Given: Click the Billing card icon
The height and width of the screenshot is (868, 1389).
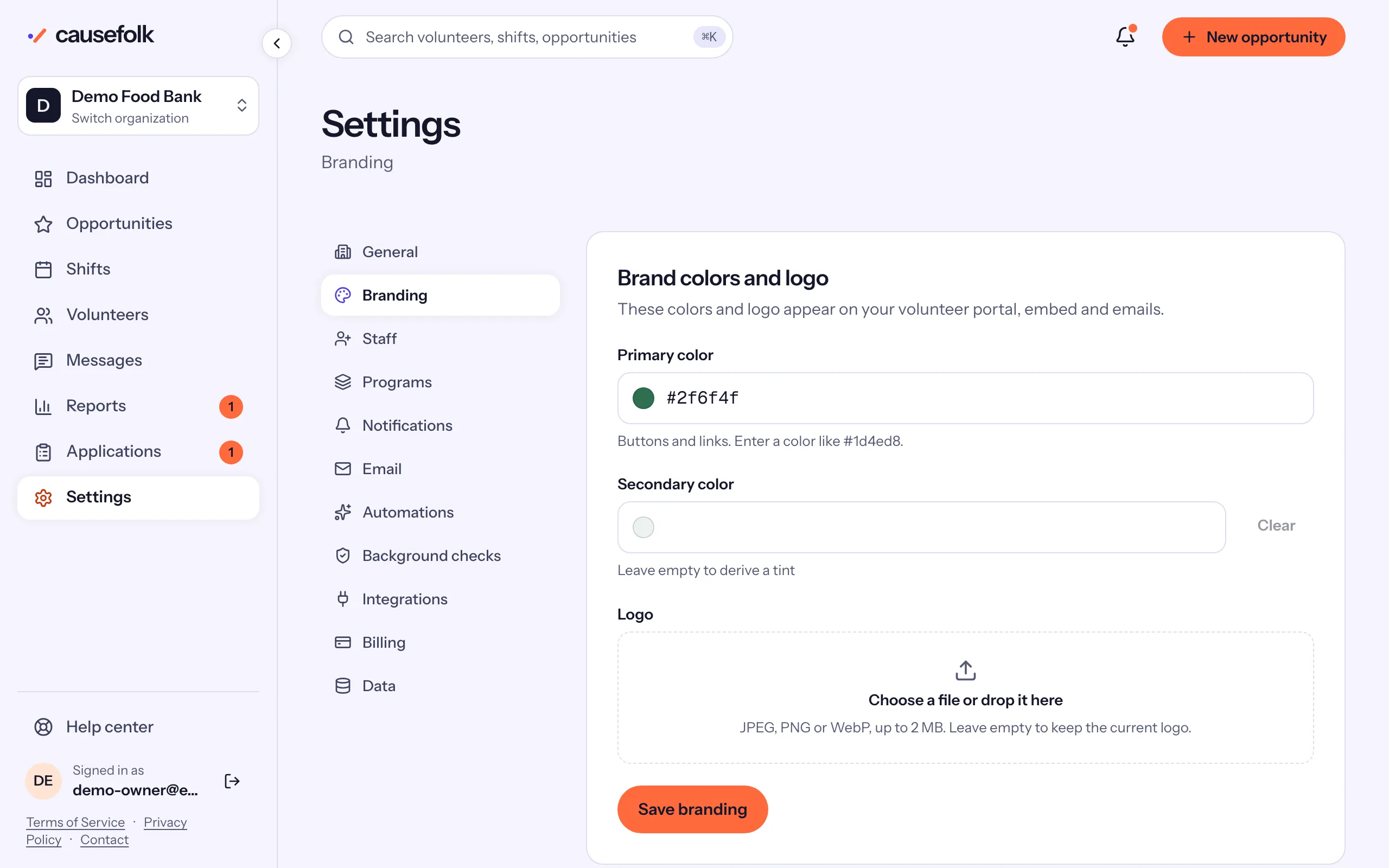Looking at the screenshot, I should pyautogui.click(x=343, y=642).
